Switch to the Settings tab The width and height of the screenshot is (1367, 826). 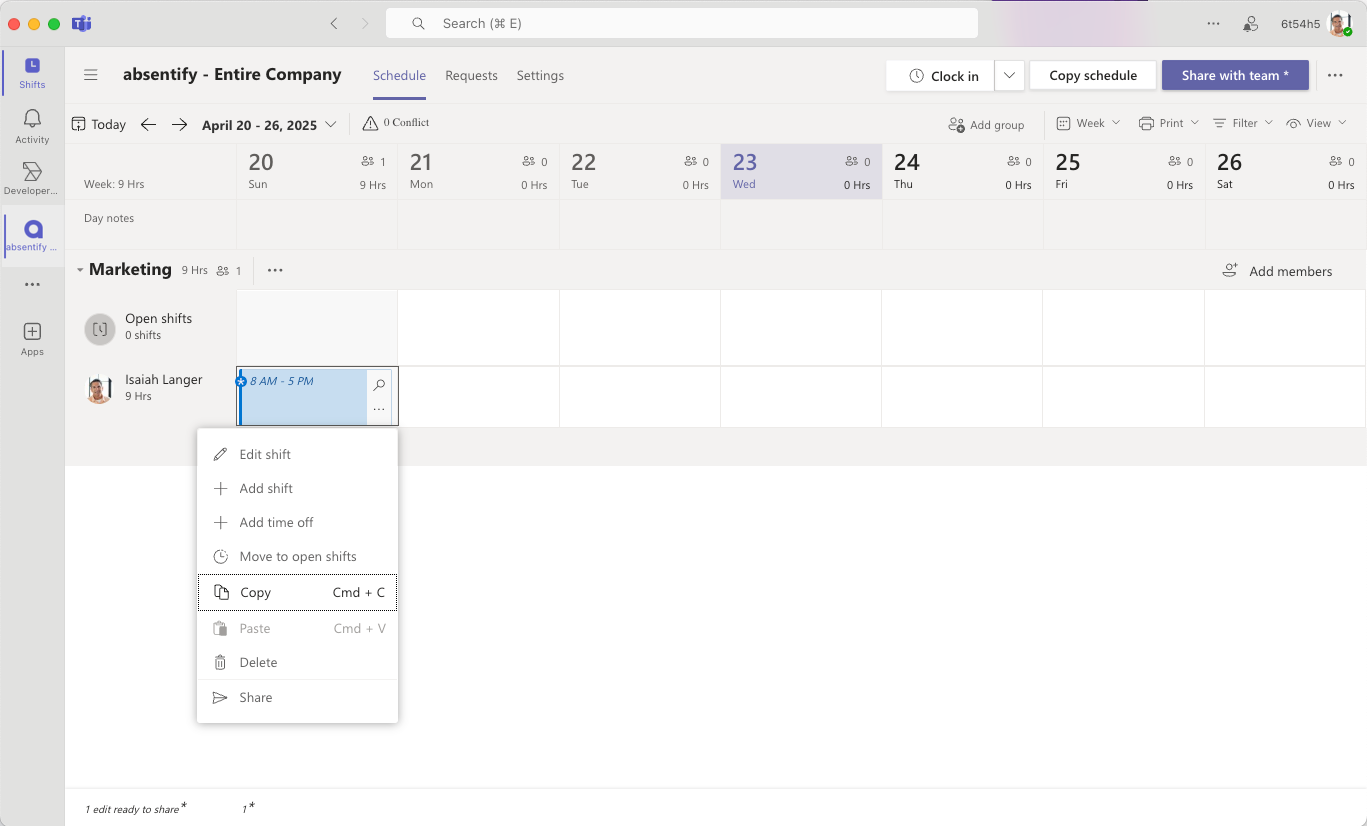[x=540, y=76]
